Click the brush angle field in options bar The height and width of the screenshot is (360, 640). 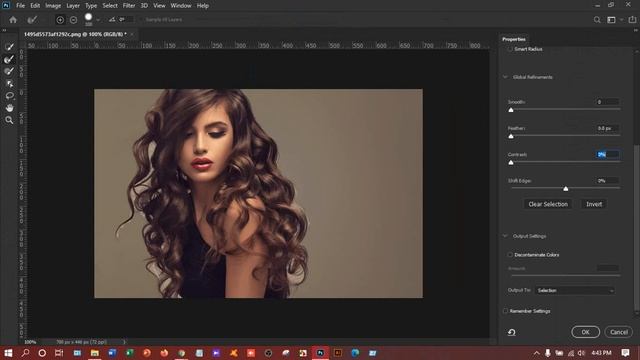coord(126,20)
